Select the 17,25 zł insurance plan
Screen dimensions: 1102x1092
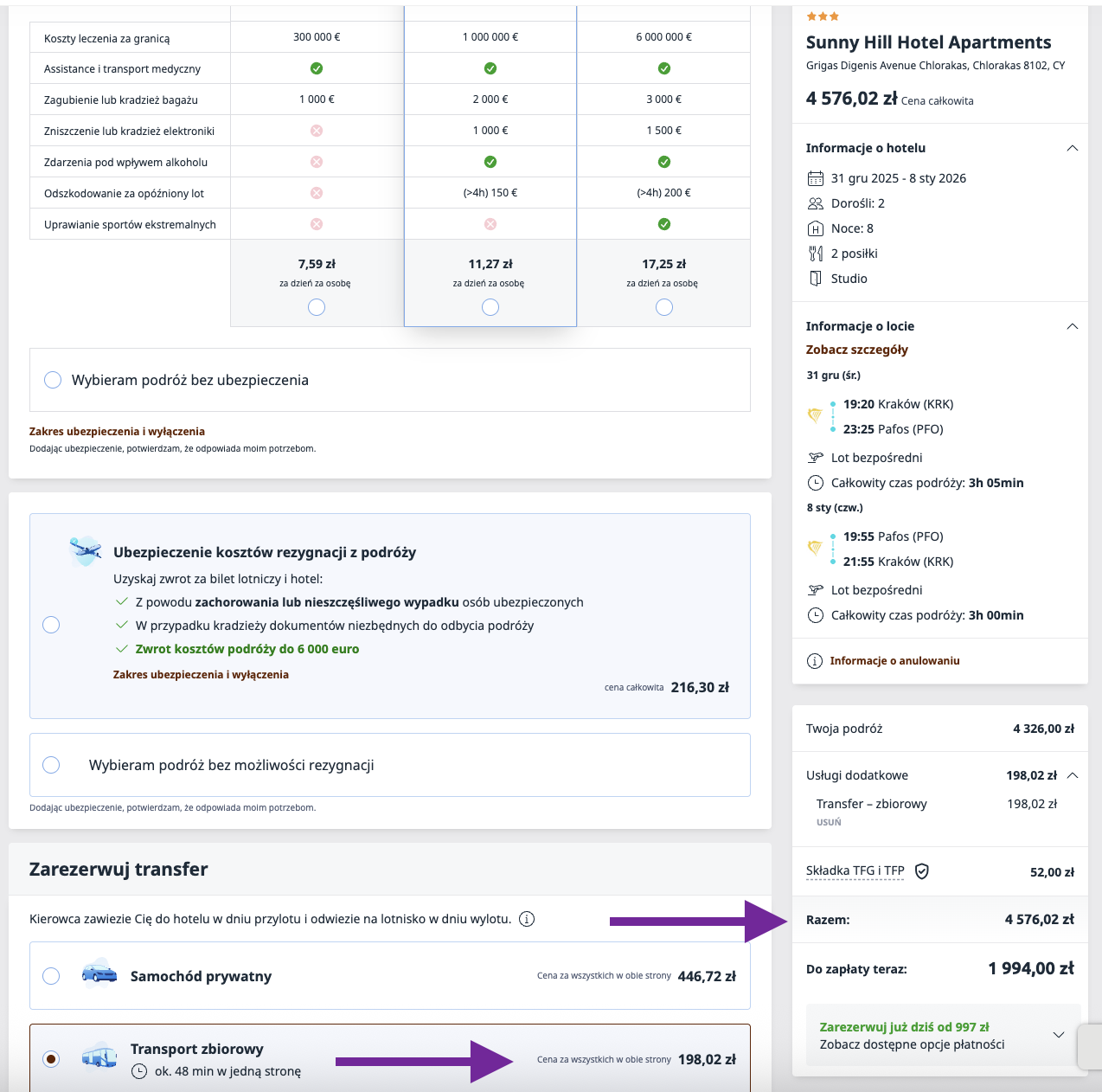664,307
